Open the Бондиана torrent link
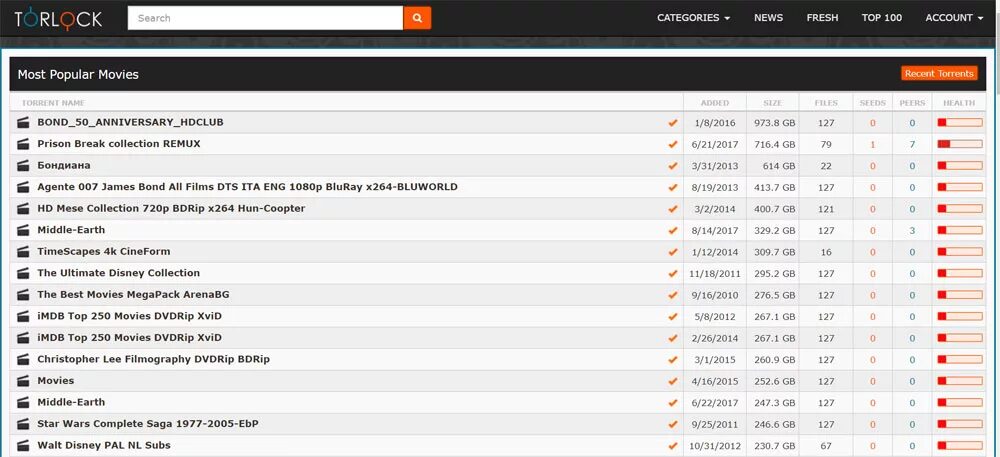 click(64, 166)
